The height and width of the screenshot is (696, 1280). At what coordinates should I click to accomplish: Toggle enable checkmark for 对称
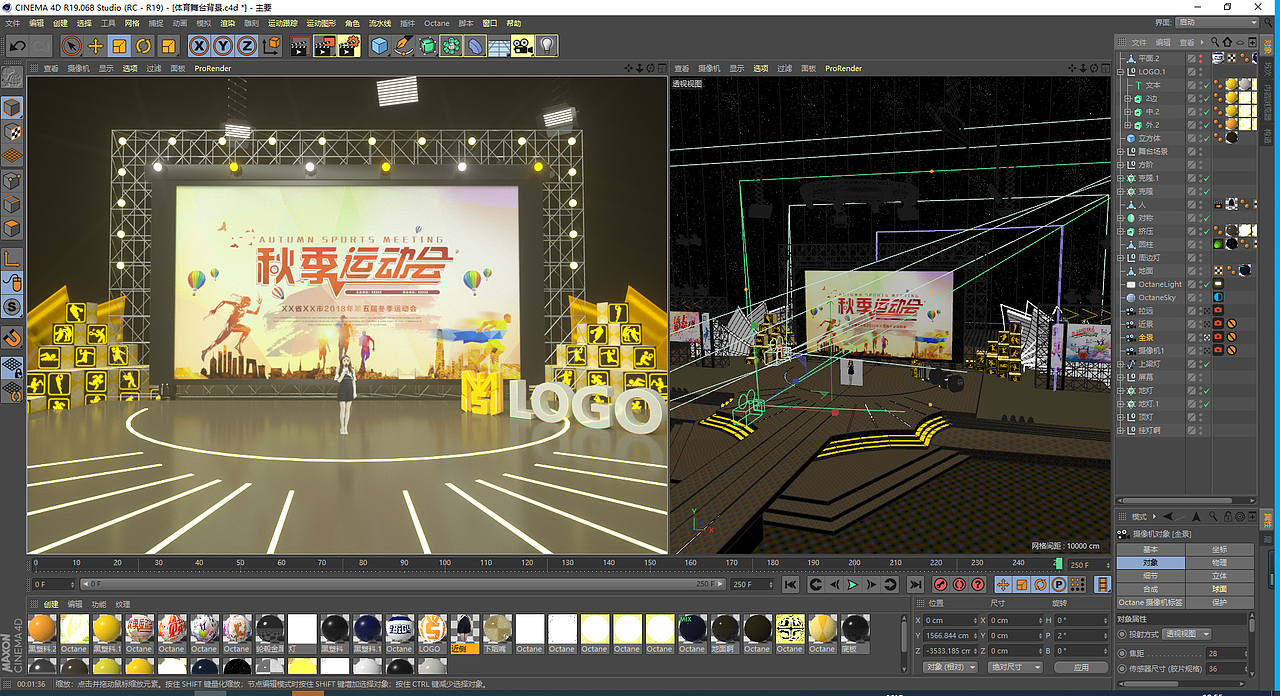1206,218
